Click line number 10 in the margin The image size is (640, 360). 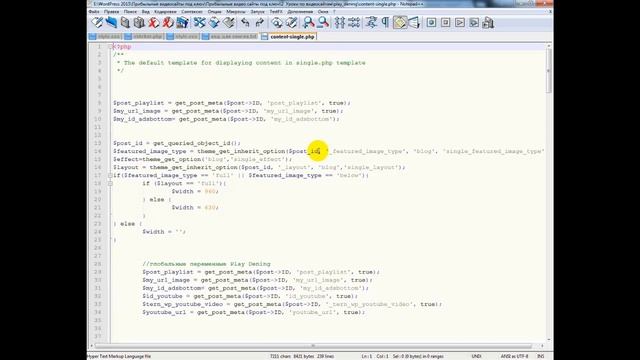click(x=98, y=119)
